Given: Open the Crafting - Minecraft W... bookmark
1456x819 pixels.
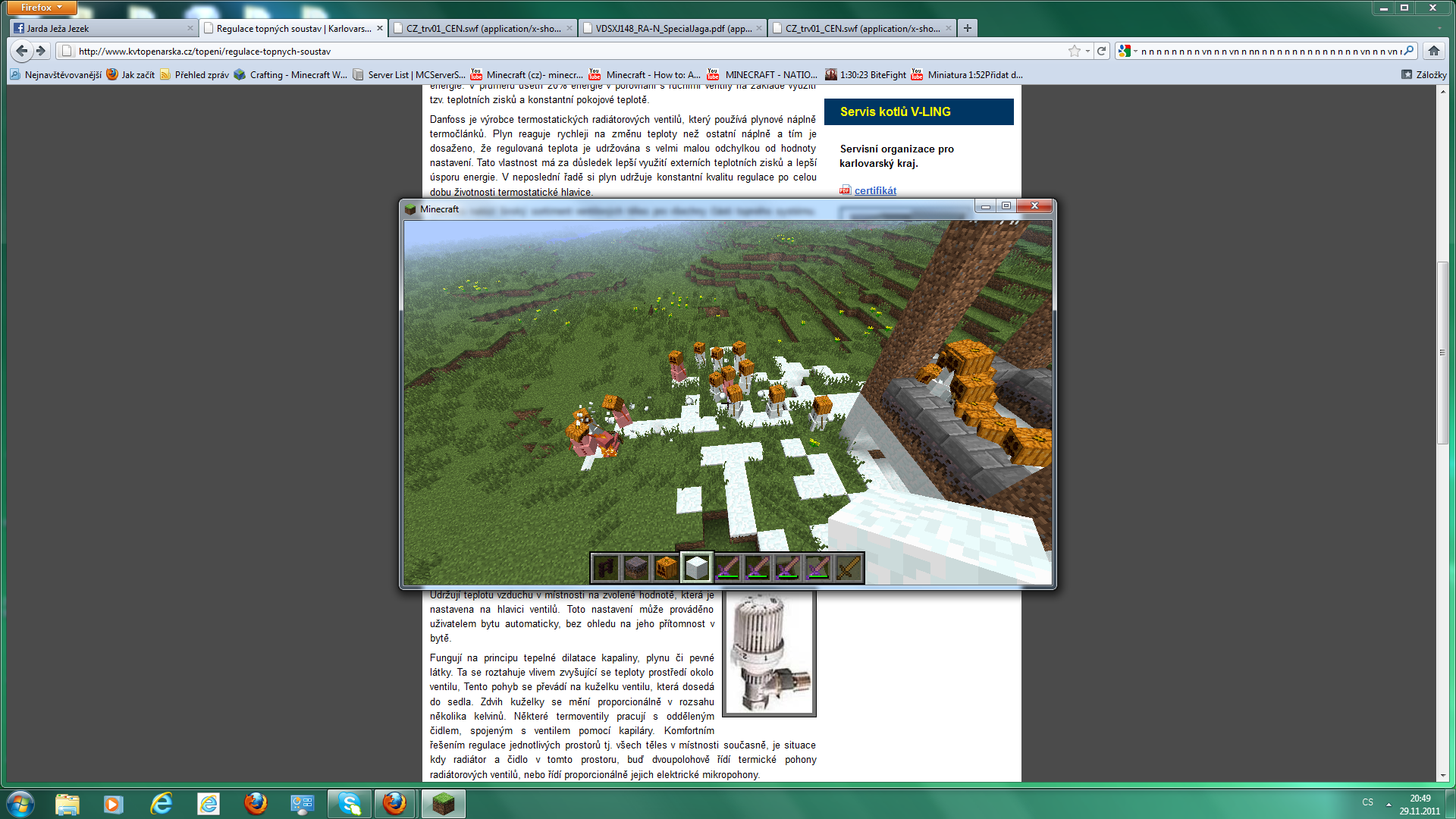Looking at the screenshot, I should tap(290, 74).
